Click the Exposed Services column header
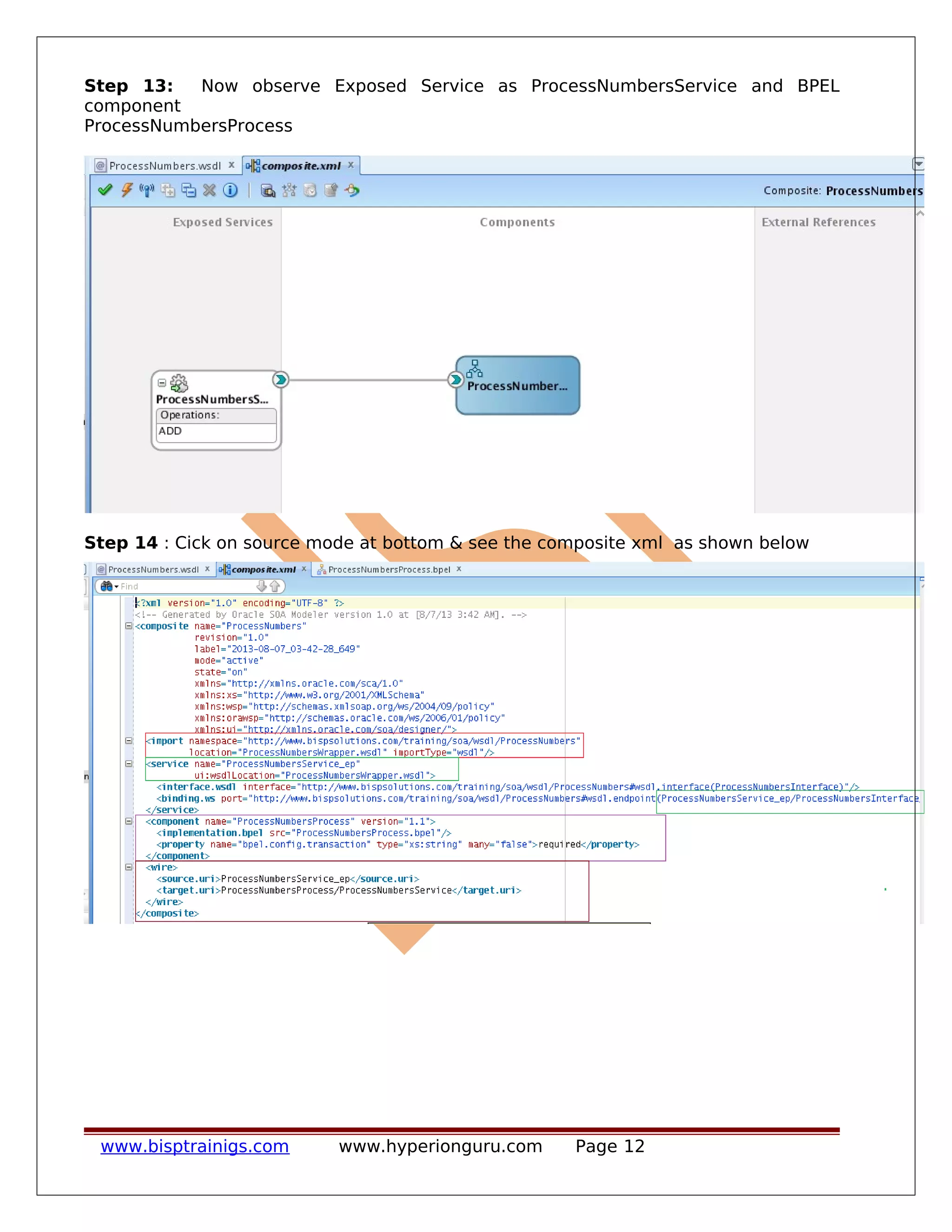 click(x=223, y=222)
